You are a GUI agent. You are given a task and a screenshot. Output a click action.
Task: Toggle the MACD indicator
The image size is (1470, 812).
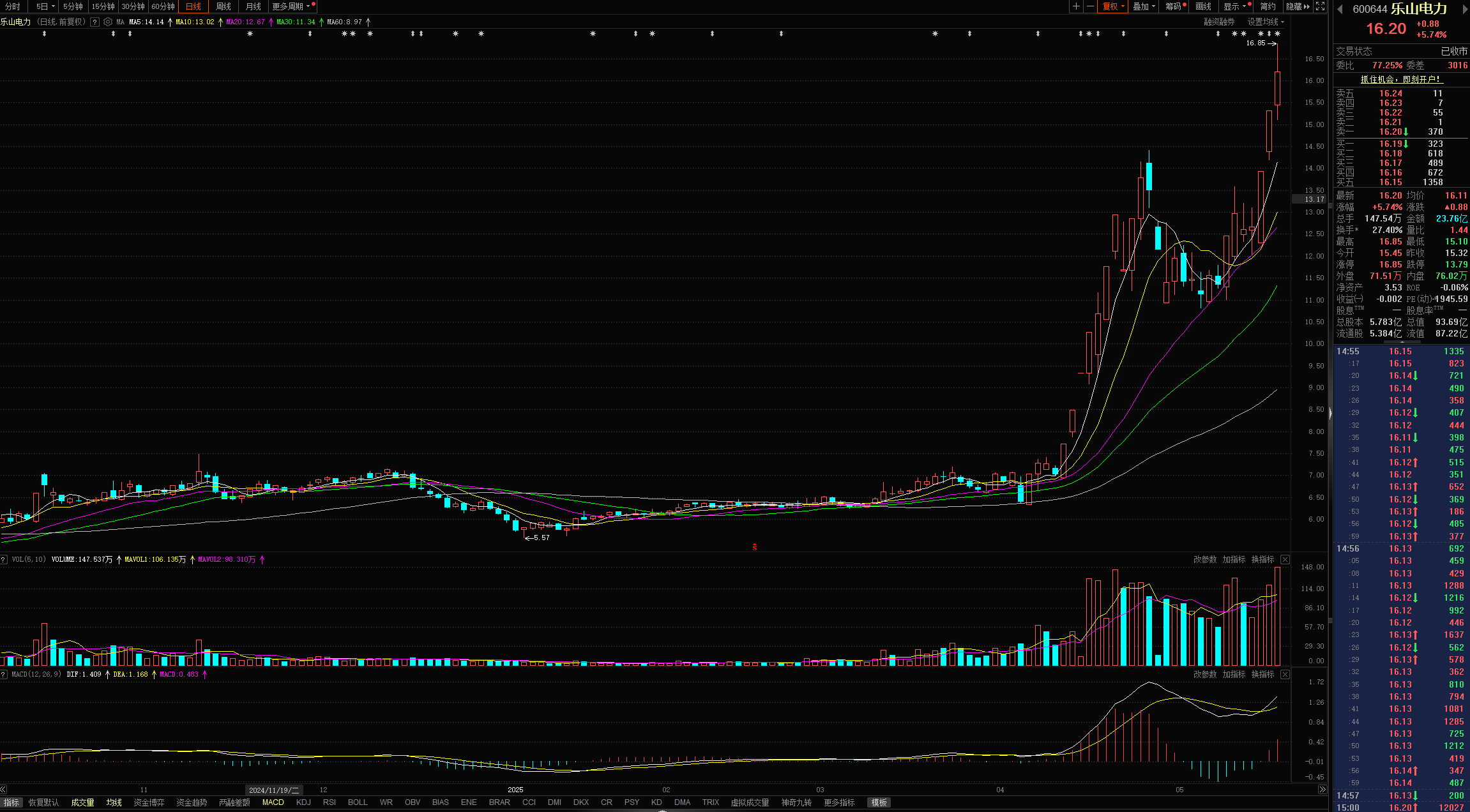[x=273, y=802]
